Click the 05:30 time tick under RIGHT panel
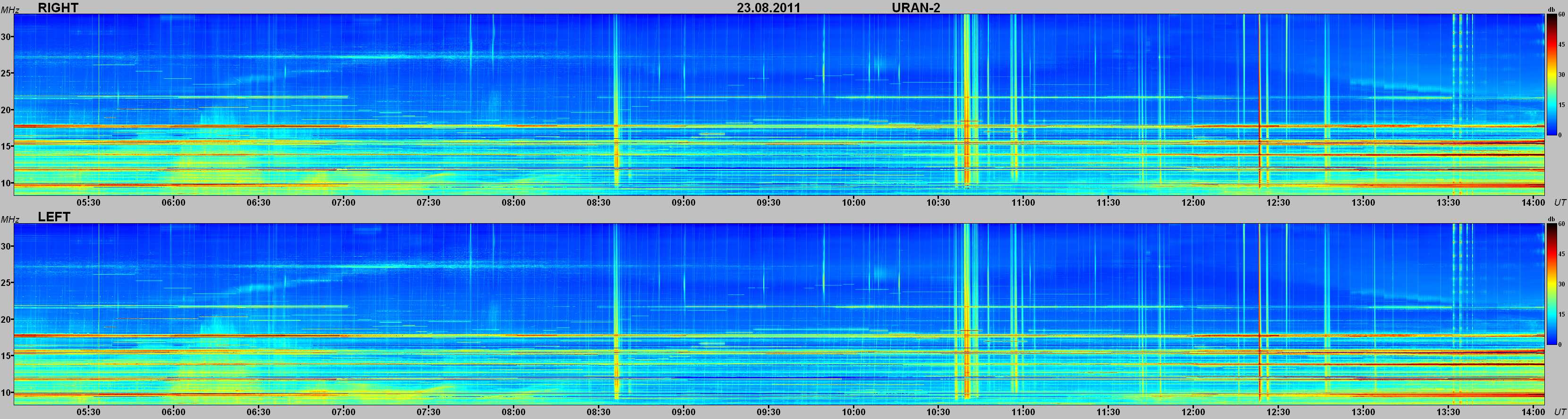 [88, 202]
